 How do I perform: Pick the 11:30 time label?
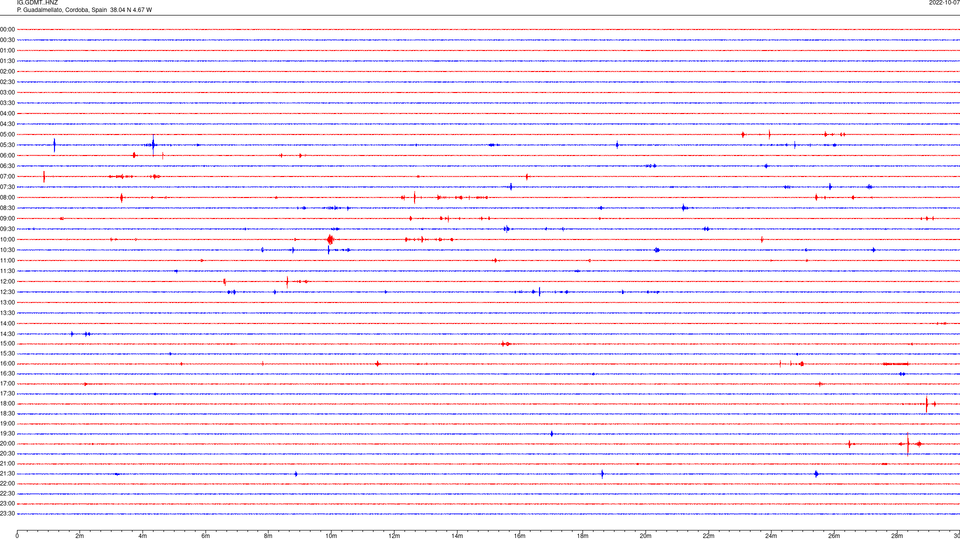pos(7,271)
